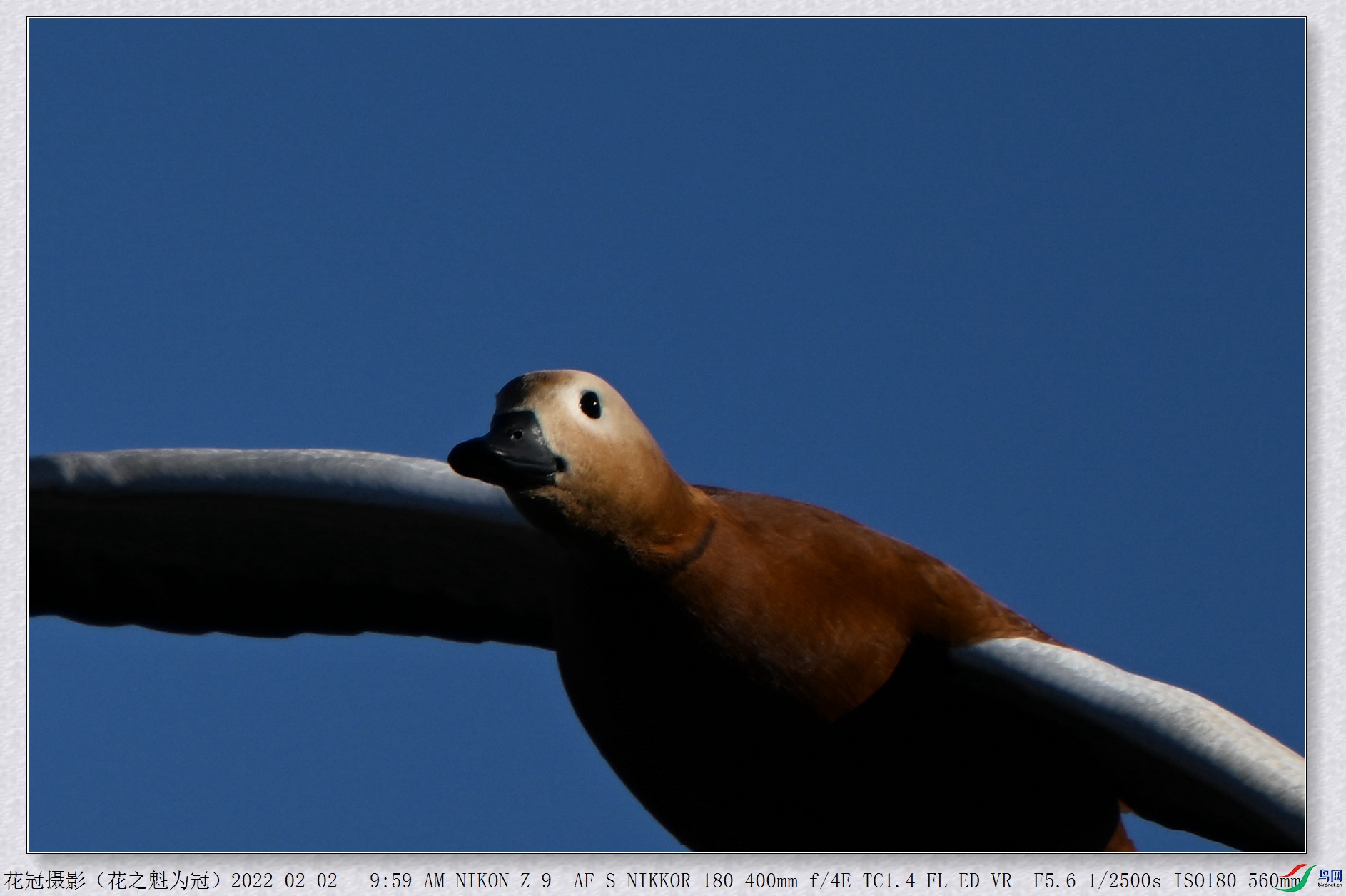Select the F5.6 aperture value
The image size is (1346, 896).
click(1054, 881)
